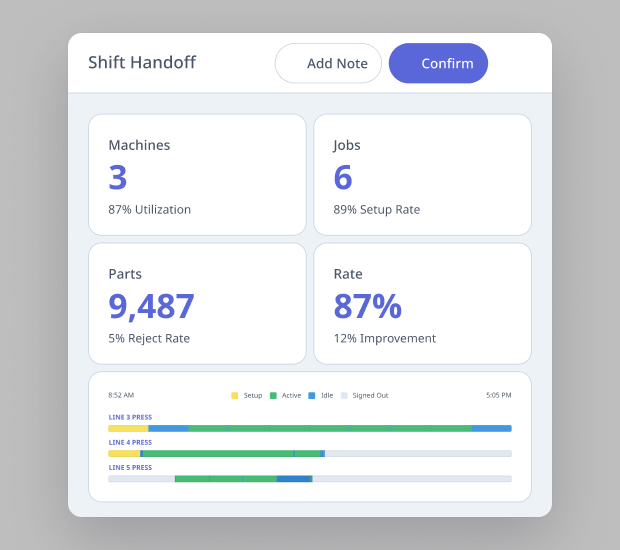Select the Line 5 Press label
The height and width of the screenshot is (550, 620).
(x=130, y=467)
